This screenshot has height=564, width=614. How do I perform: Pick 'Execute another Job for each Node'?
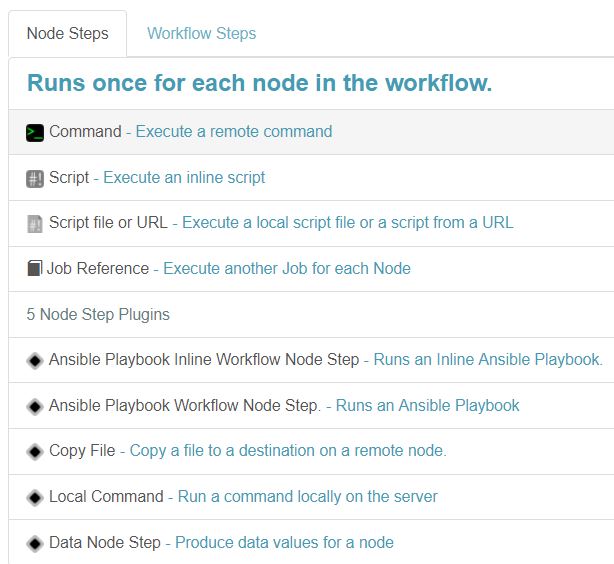pyautogui.click(x=286, y=269)
